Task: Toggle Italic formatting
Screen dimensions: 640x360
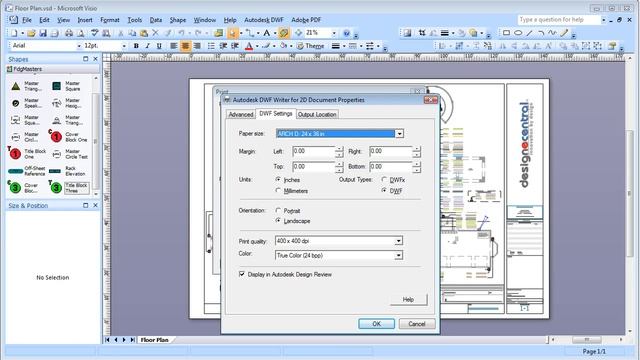Action: point(147,46)
